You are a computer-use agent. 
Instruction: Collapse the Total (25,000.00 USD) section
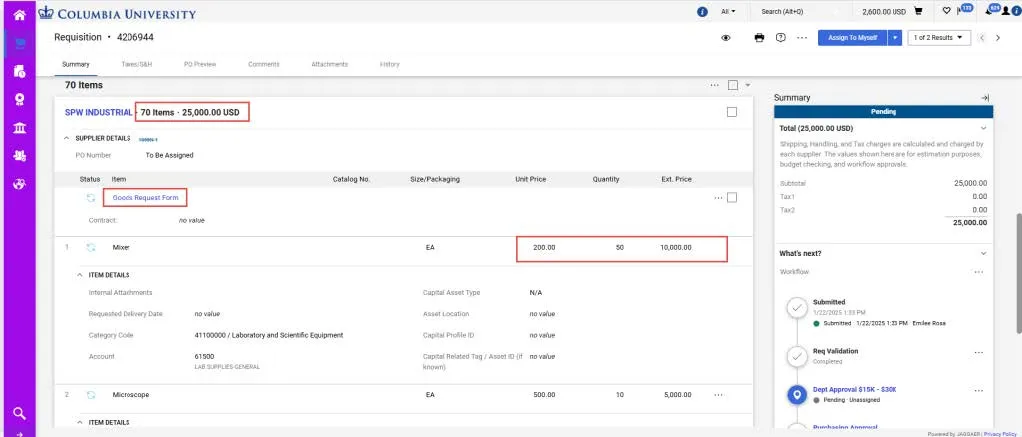coord(984,128)
